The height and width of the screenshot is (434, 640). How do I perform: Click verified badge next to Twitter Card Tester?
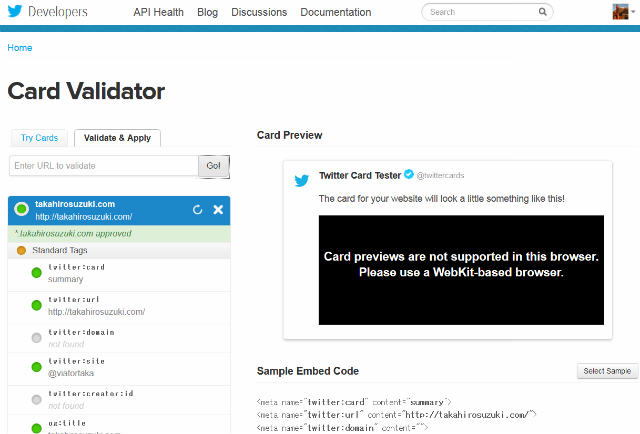click(x=409, y=174)
